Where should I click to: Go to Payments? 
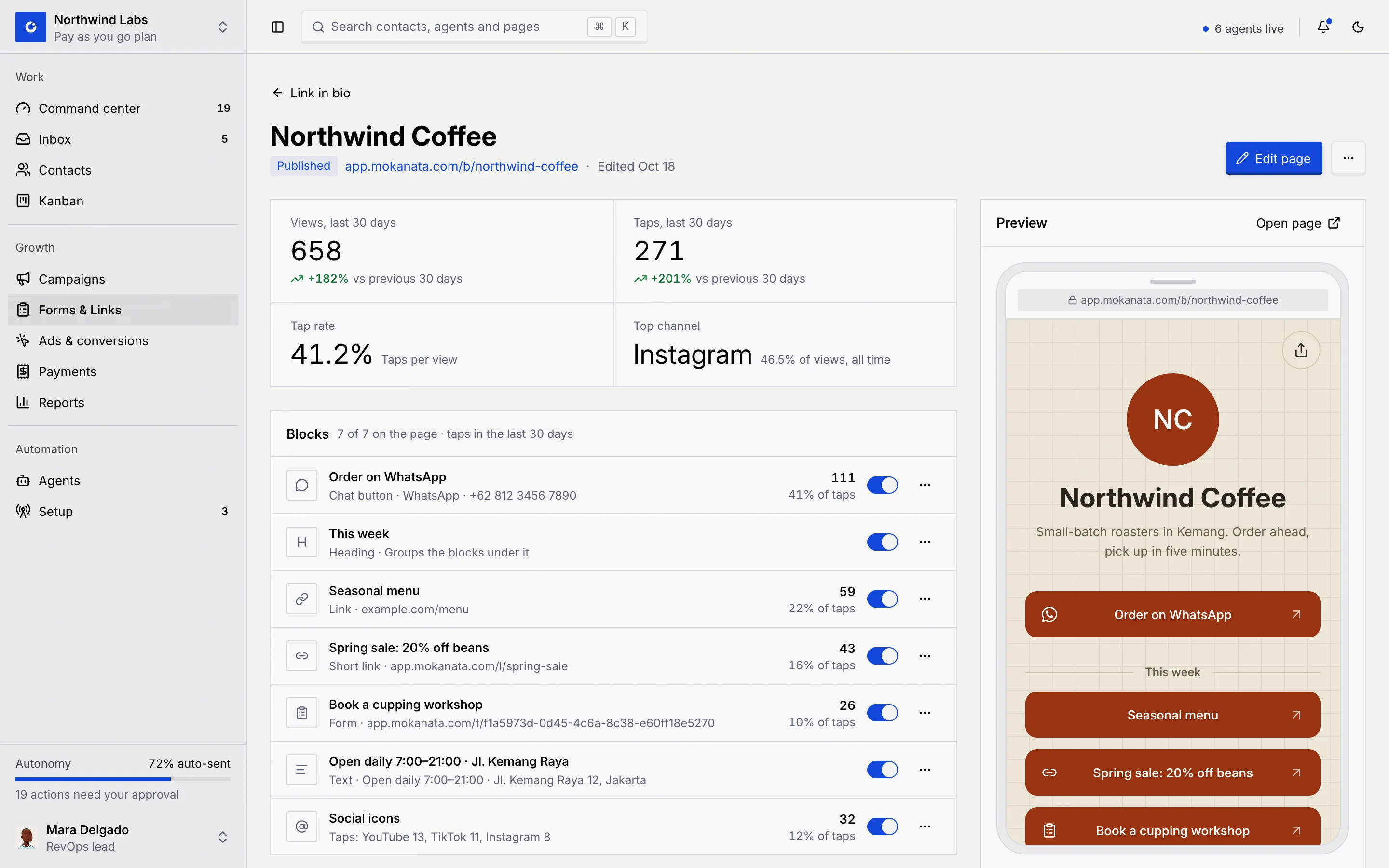click(123, 372)
